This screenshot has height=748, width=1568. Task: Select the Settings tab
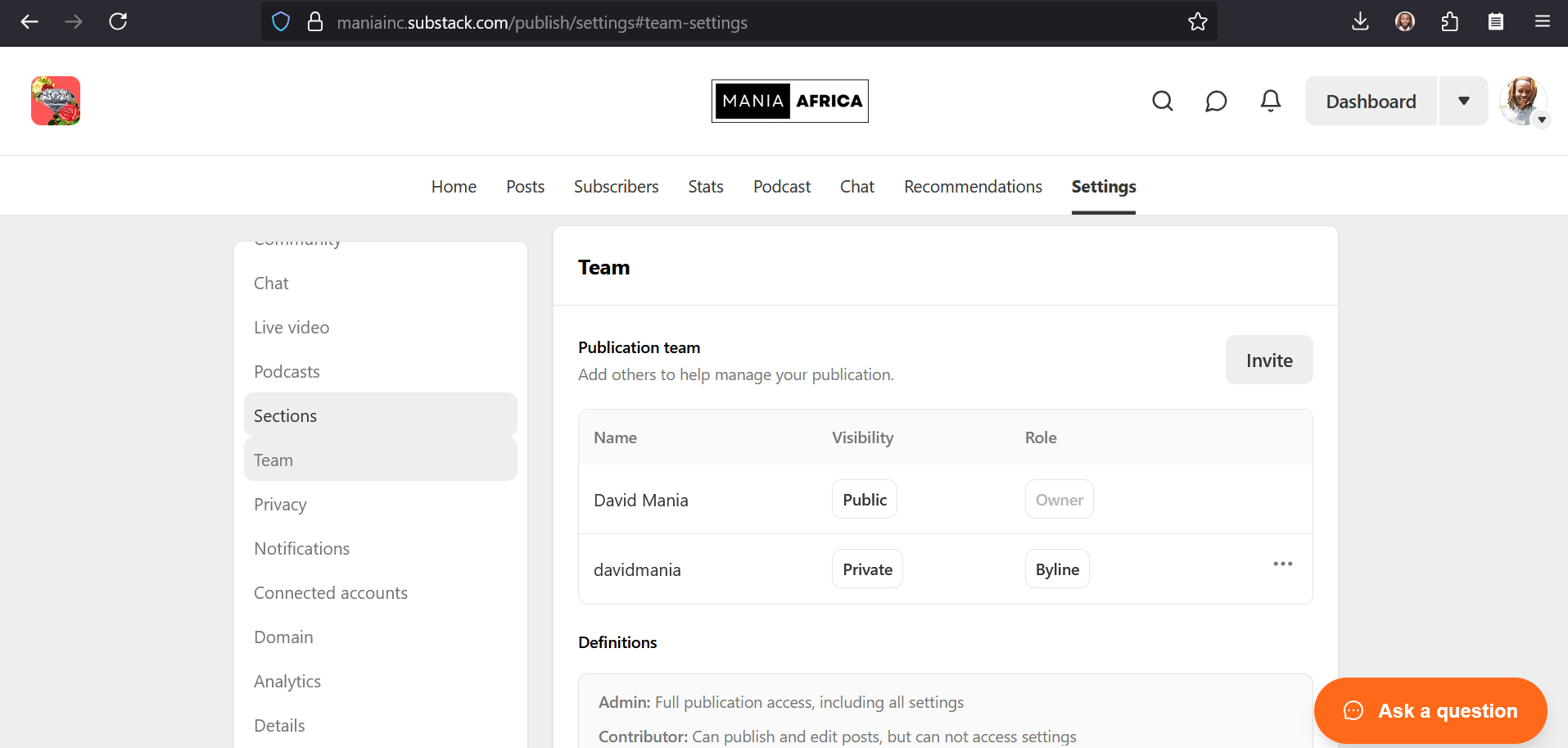coord(1104,187)
